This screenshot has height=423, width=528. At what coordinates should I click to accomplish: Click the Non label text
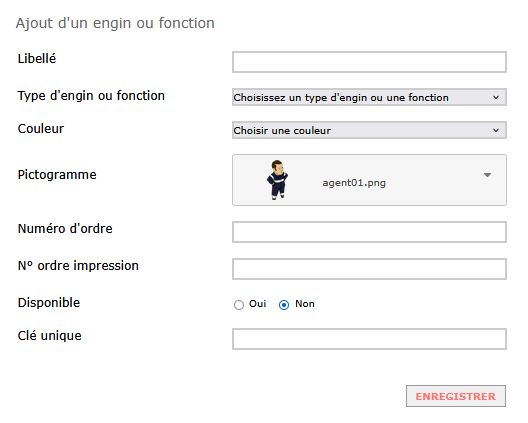coord(305,304)
